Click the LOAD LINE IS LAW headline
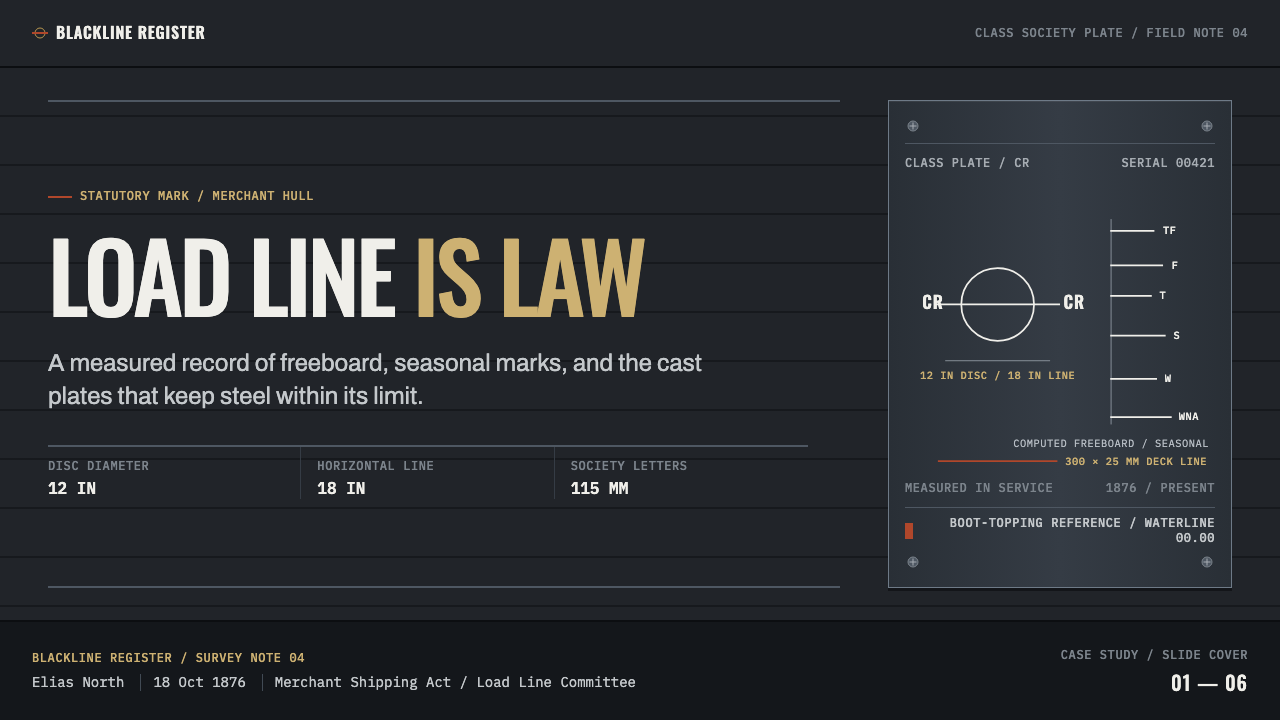 coord(346,279)
